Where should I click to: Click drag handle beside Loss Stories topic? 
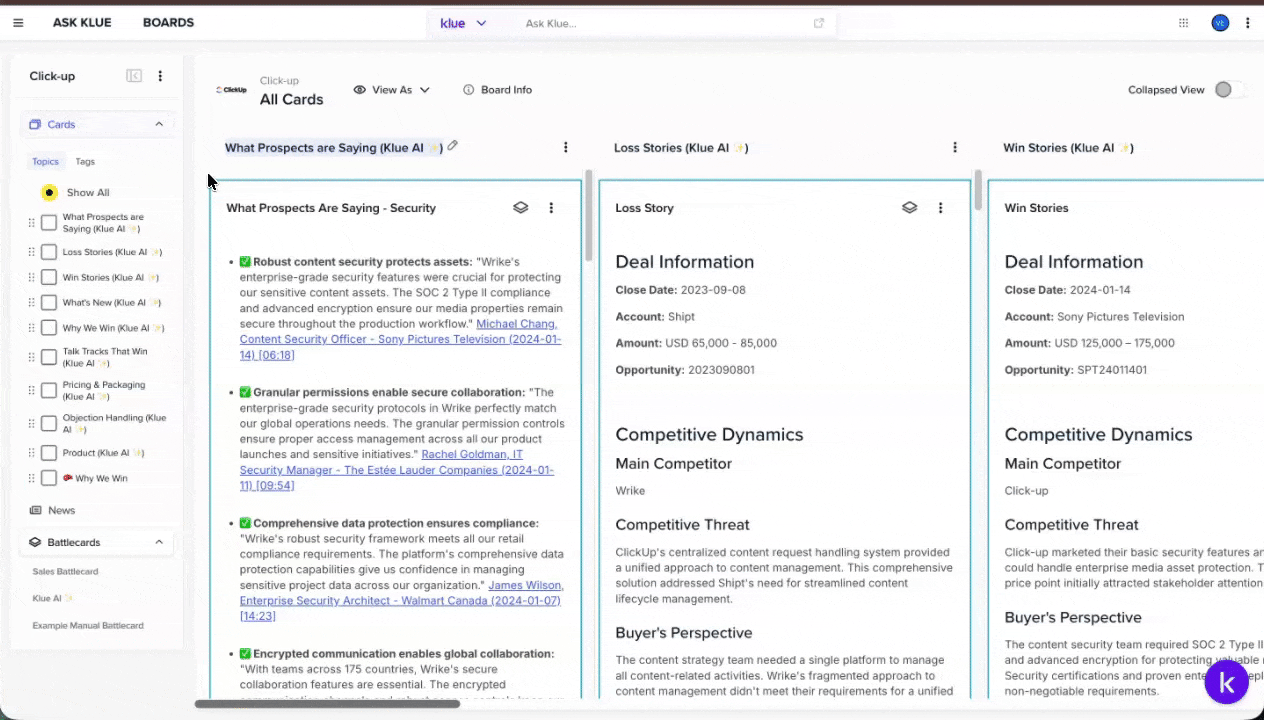pos(31,252)
